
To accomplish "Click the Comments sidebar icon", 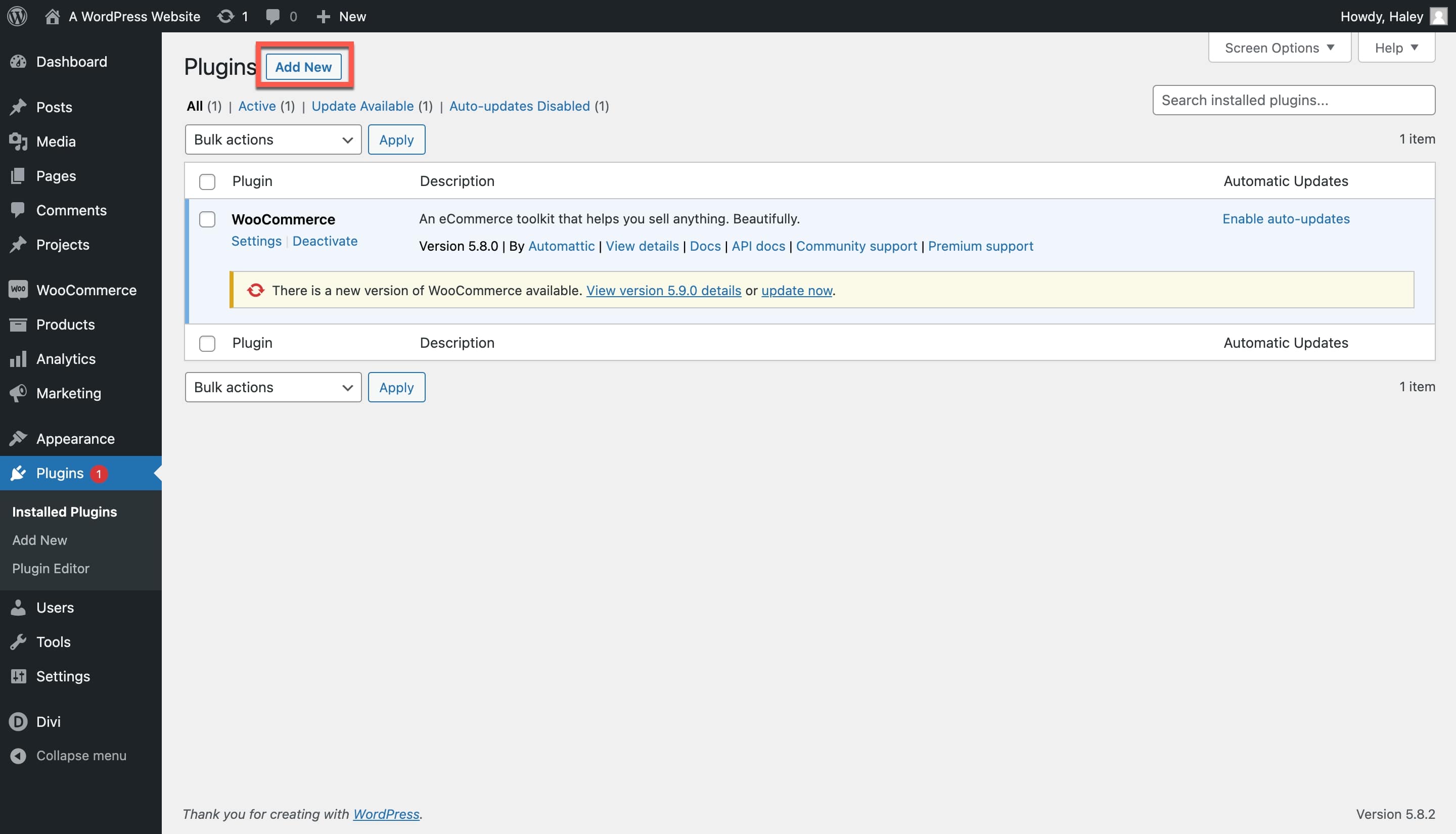I will pyautogui.click(x=17, y=211).
